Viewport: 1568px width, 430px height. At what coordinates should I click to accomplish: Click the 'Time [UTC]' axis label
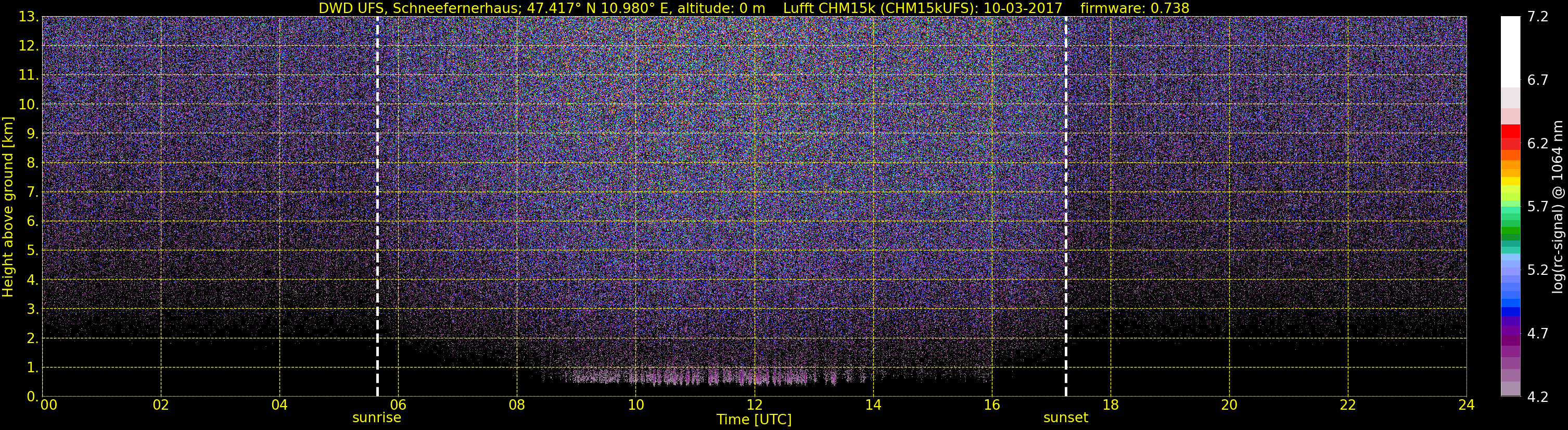(754, 420)
